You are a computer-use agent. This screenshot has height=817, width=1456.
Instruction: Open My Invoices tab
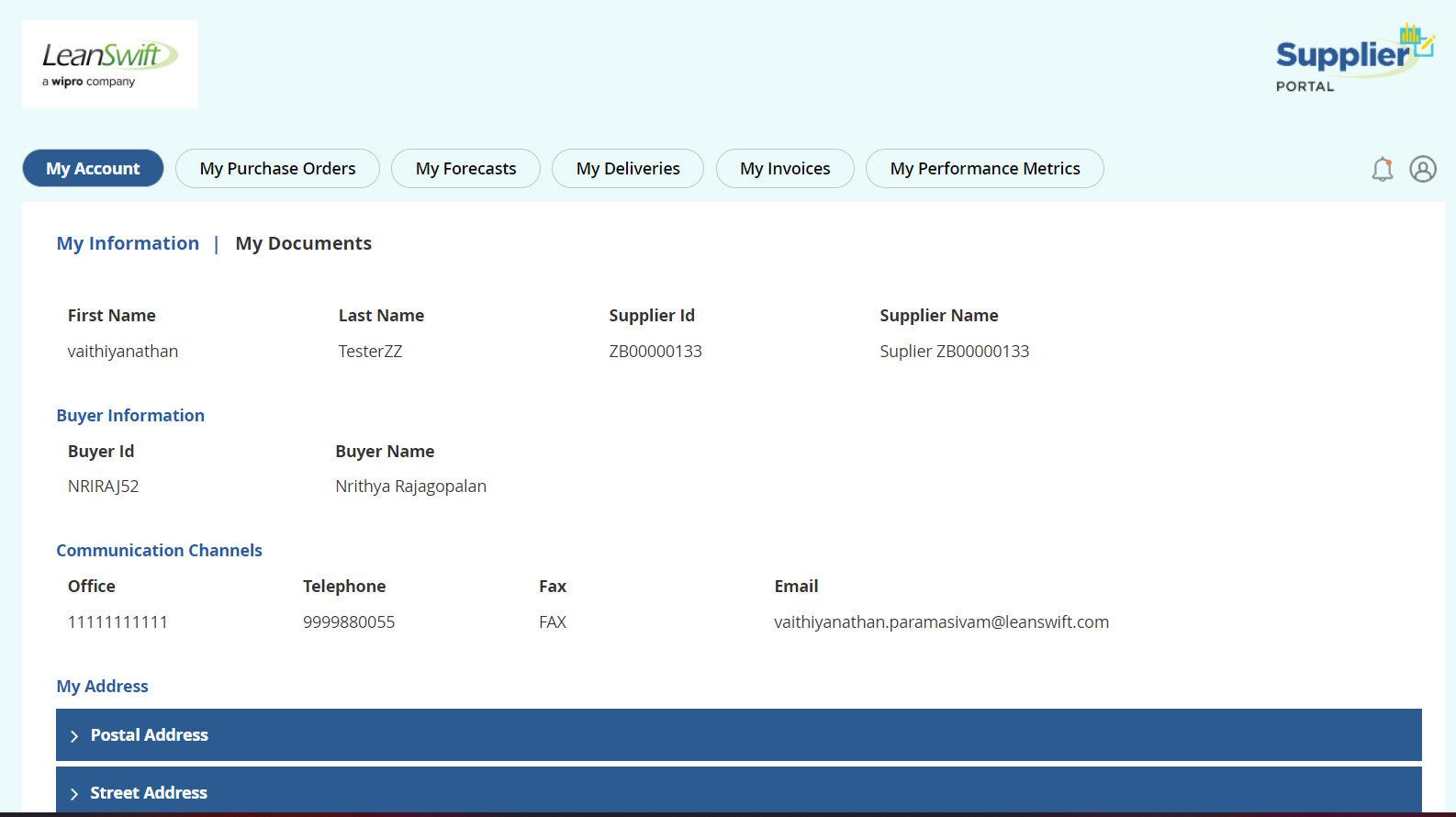785,168
